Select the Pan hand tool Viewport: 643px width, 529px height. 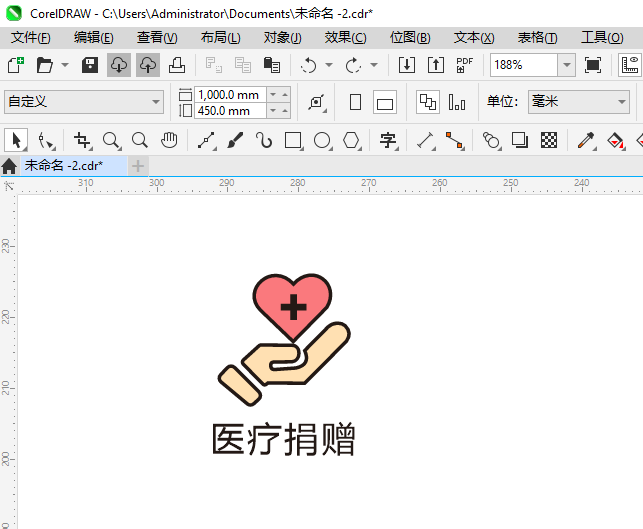(x=169, y=141)
